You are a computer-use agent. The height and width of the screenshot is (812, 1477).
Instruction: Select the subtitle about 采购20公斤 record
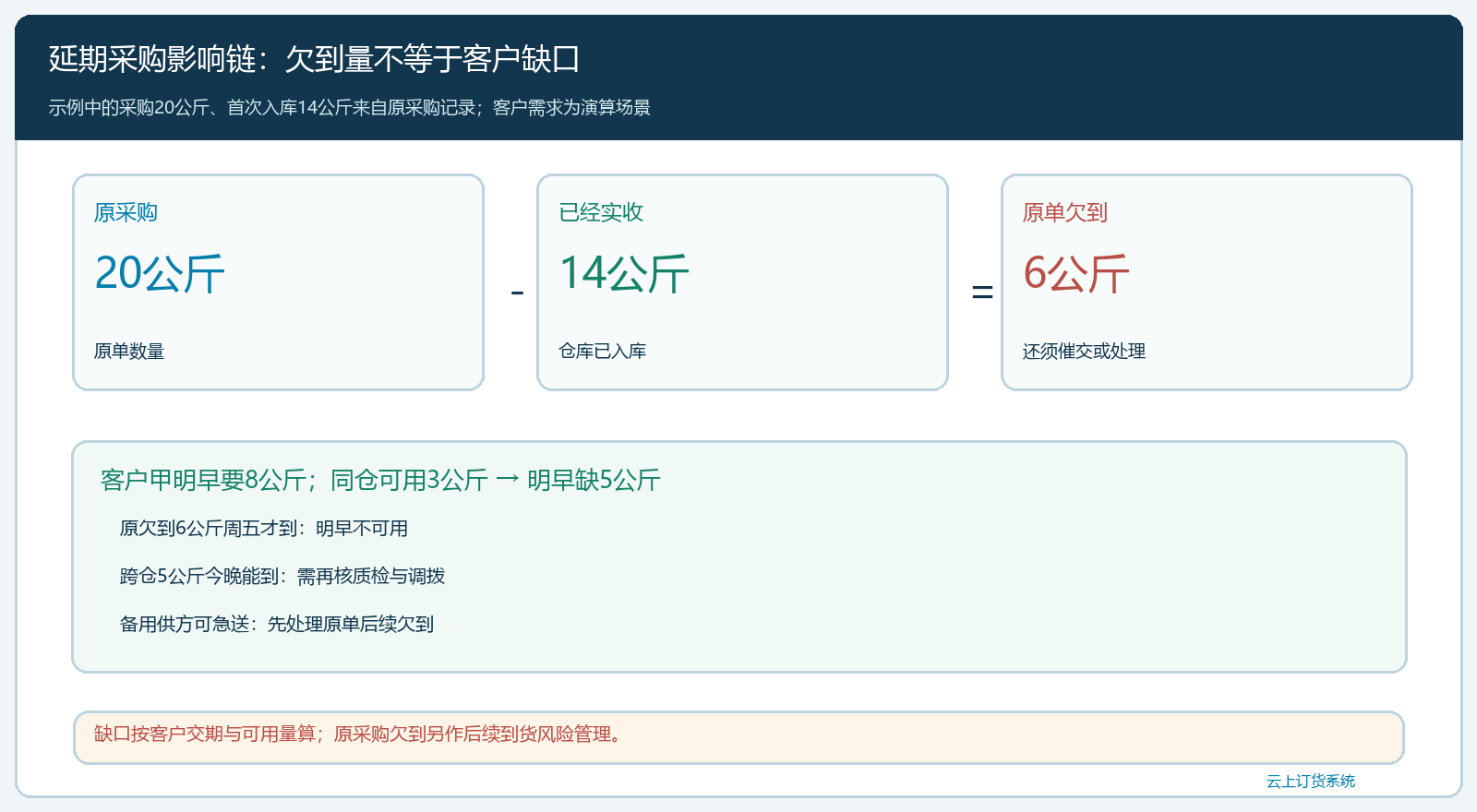(x=349, y=108)
